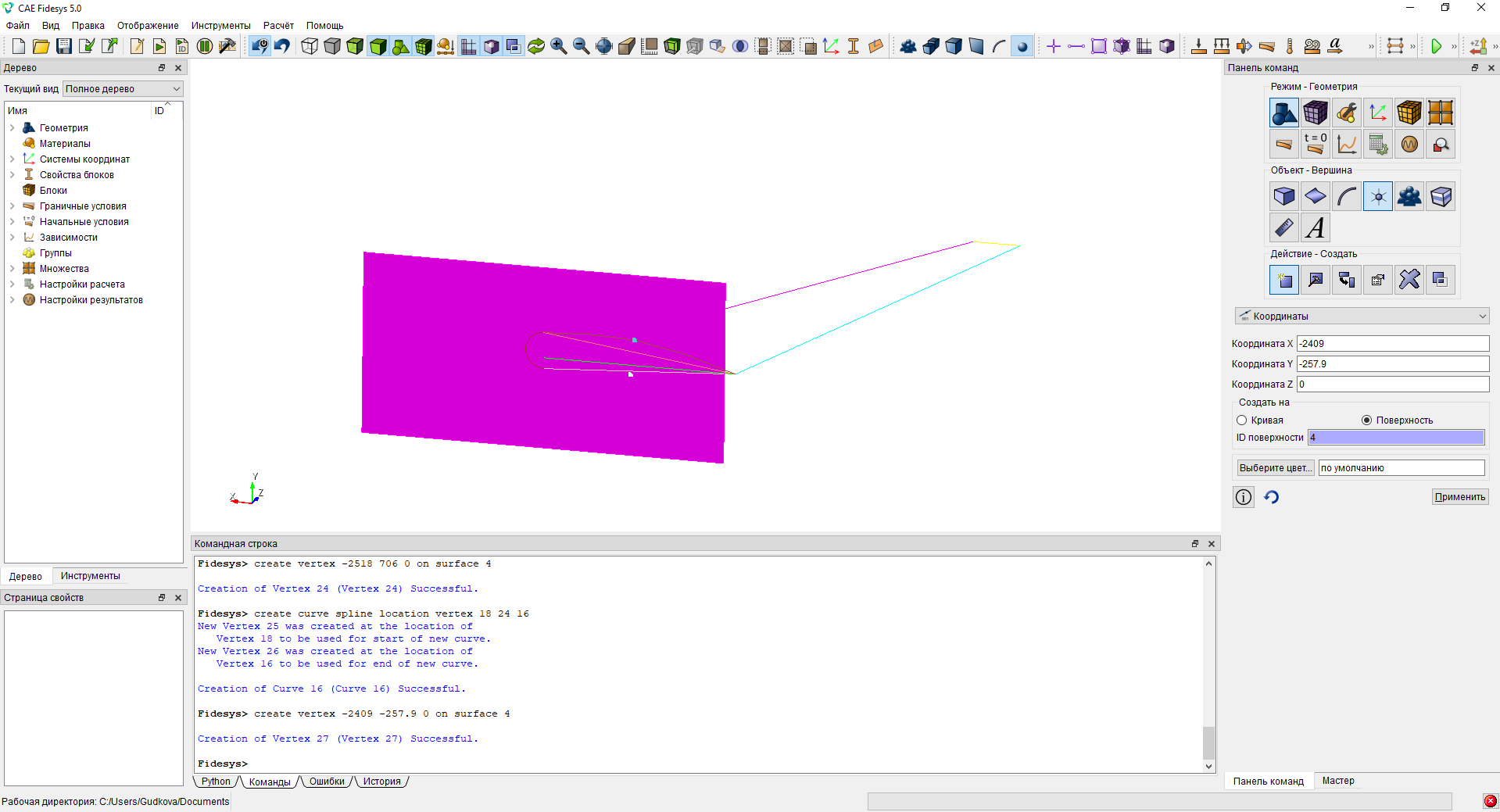
Task: Click the Zoom in magnifier icon
Action: pos(559,46)
